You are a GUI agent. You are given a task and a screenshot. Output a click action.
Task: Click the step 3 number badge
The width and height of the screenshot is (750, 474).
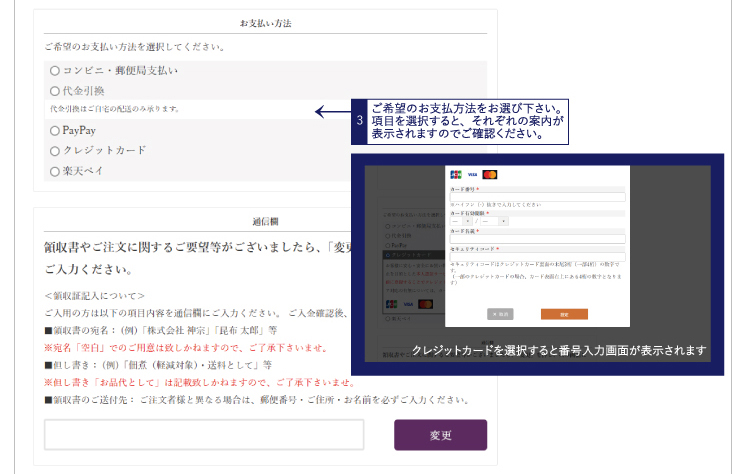click(x=359, y=121)
